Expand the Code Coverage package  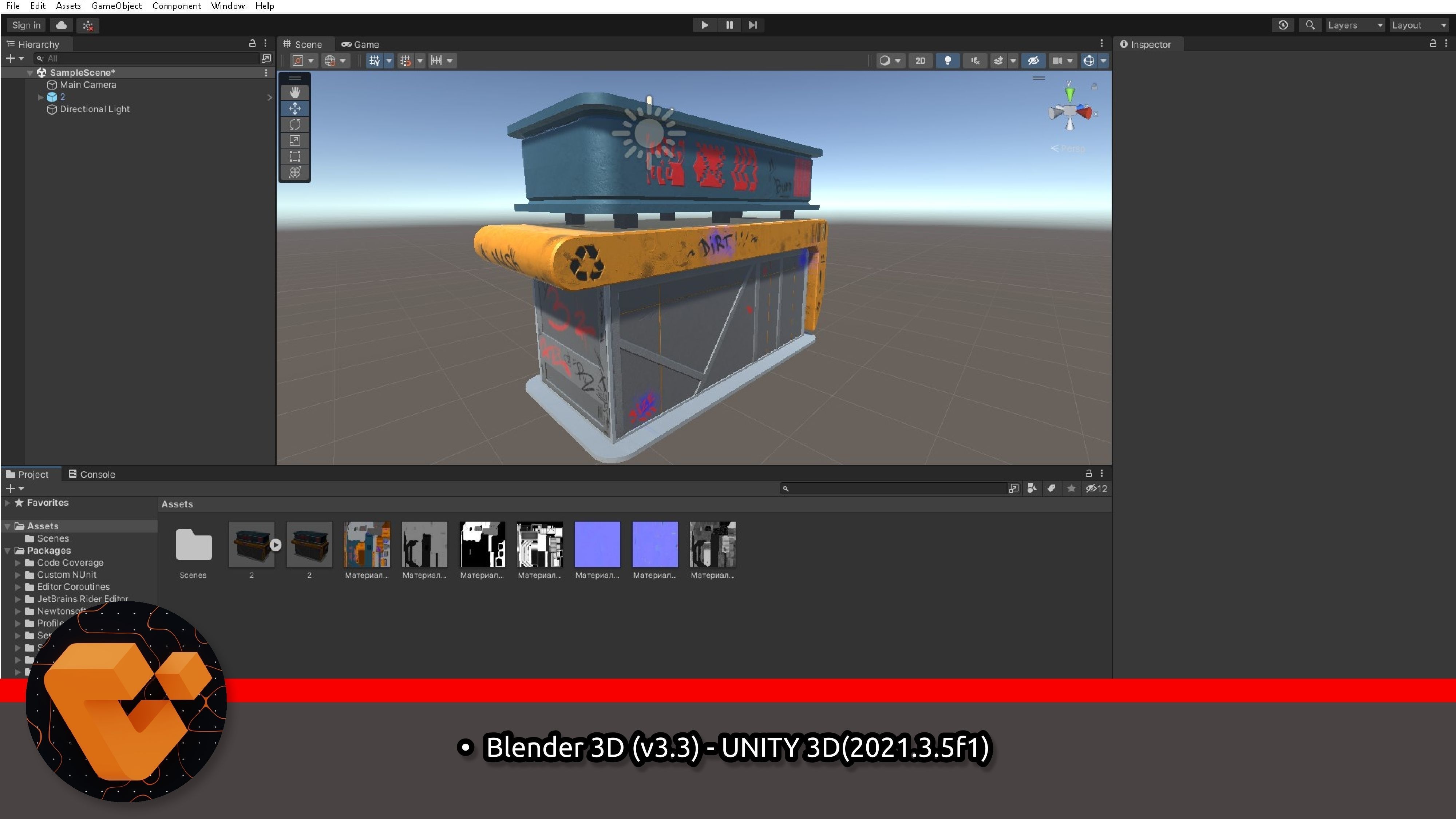18,562
